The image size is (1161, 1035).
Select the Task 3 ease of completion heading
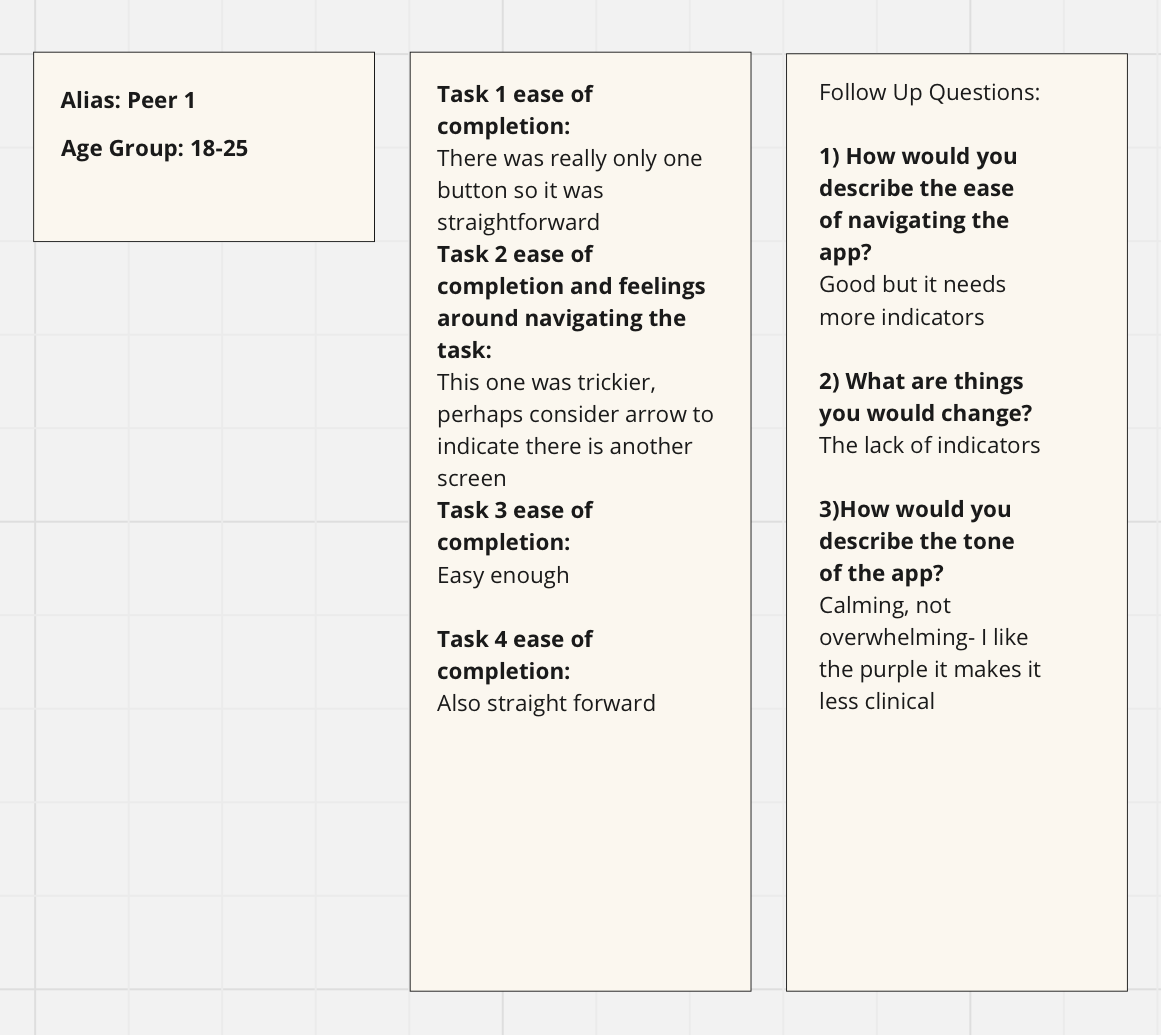(x=515, y=526)
